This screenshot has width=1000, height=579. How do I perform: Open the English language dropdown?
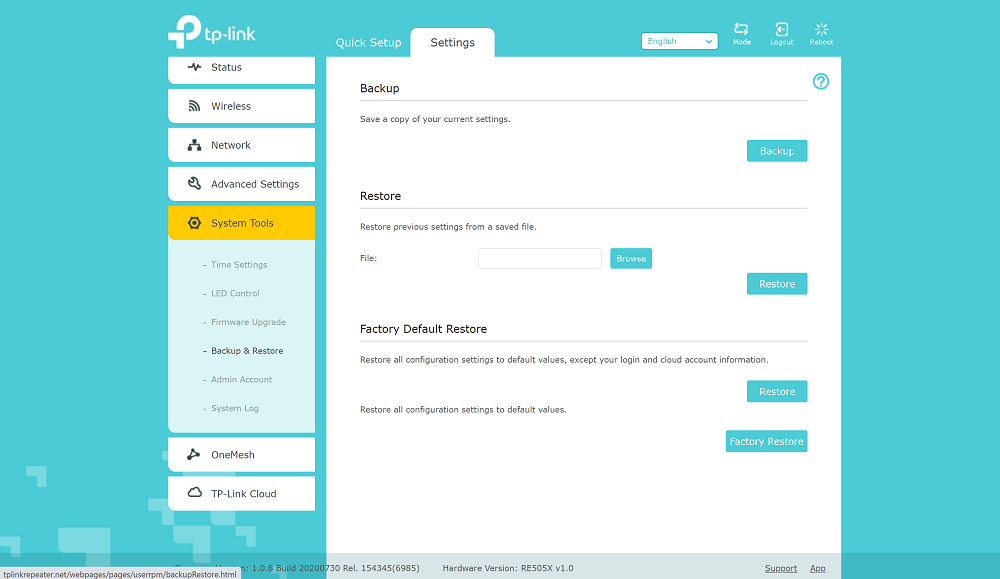679,41
